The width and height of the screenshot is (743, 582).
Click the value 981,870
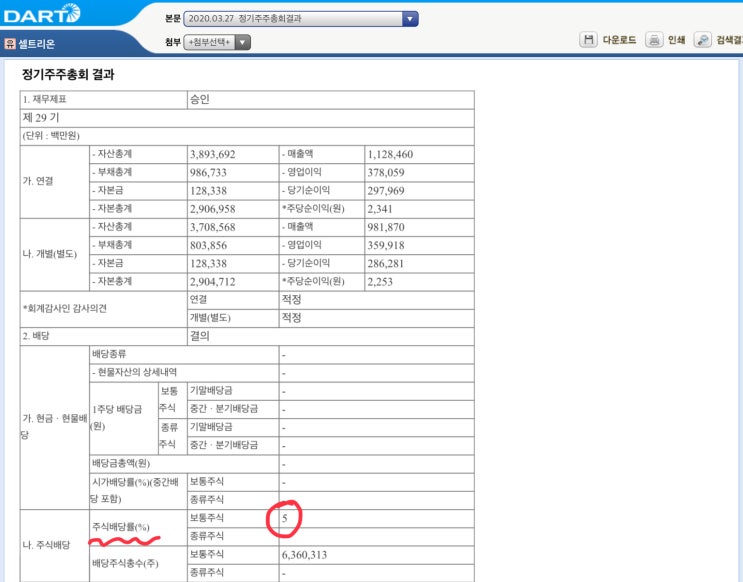[386, 227]
